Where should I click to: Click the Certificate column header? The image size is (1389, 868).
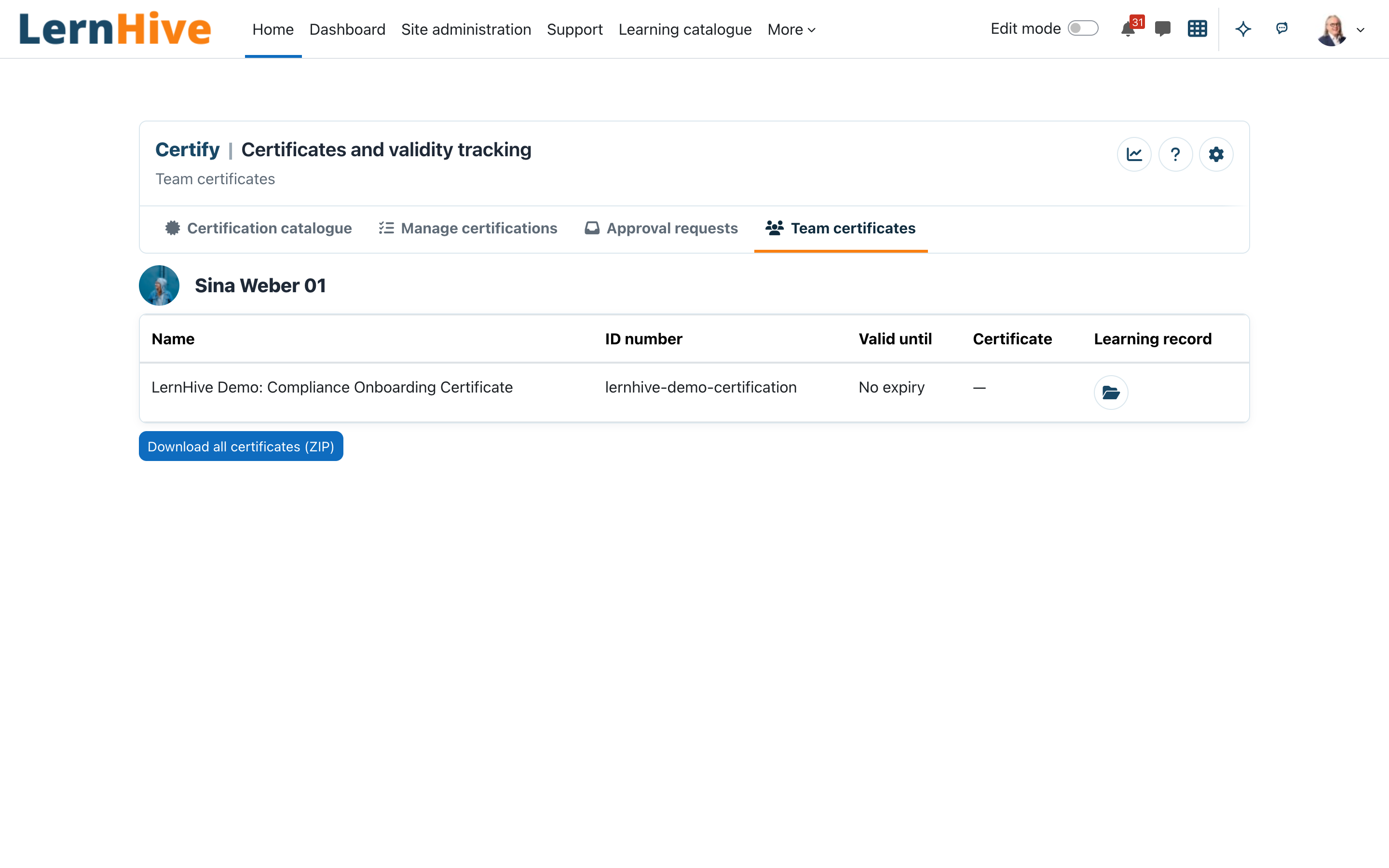point(1012,339)
